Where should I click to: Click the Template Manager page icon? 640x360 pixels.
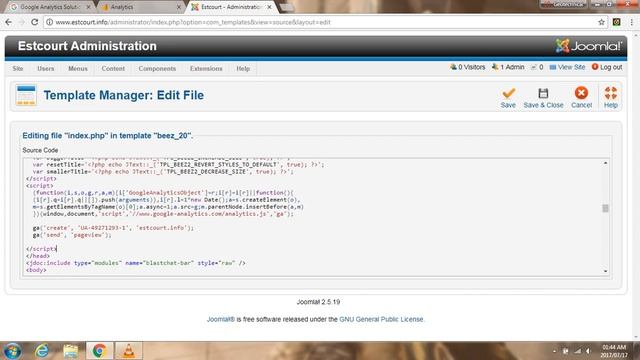click(x=26, y=95)
